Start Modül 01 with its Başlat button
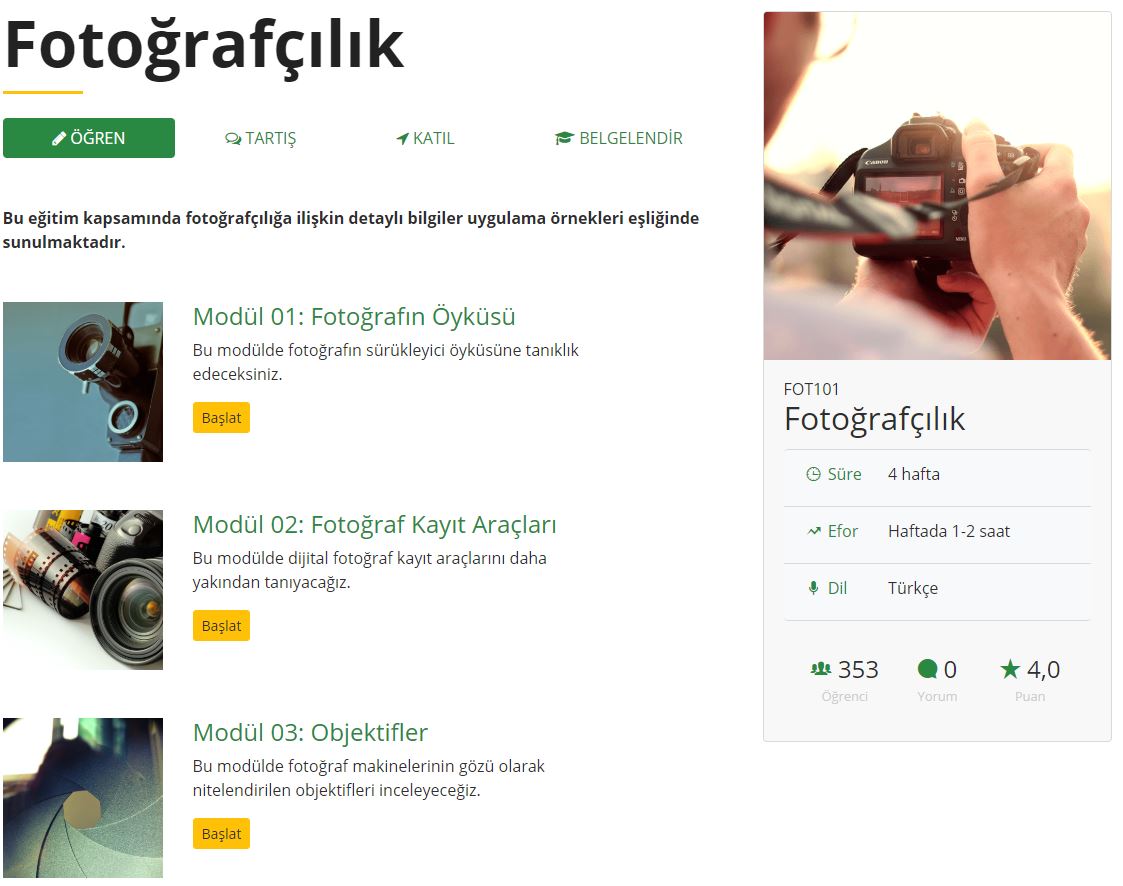Screen dimensions: 1123x886 [221, 418]
